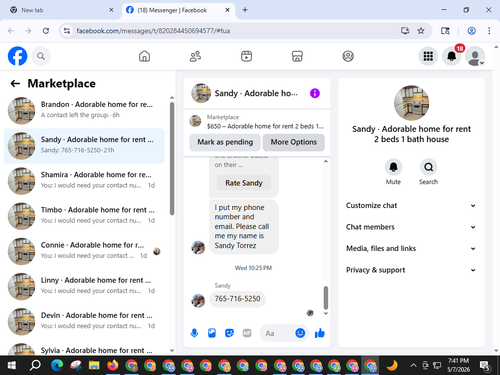This screenshot has height=375, width=500.
Task: Expand the Privacy & support section
Action: click(x=411, y=270)
